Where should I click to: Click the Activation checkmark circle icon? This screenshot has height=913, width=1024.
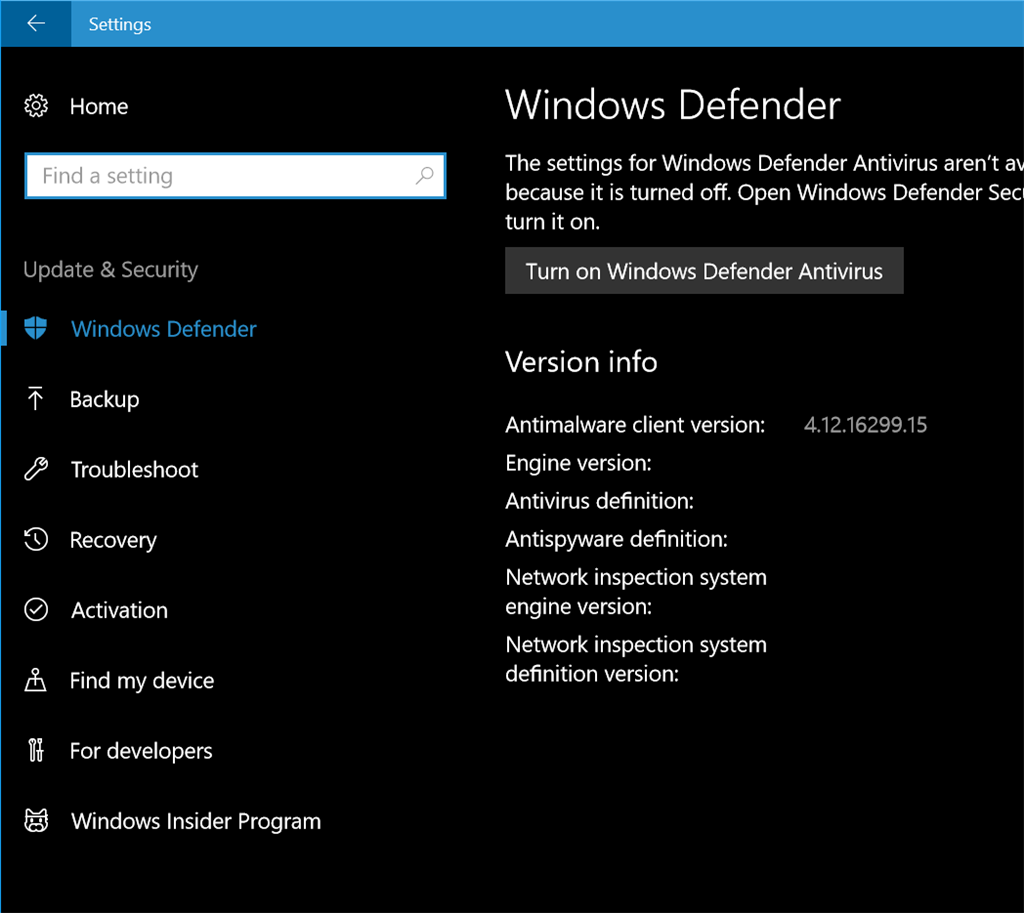tap(36, 609)
